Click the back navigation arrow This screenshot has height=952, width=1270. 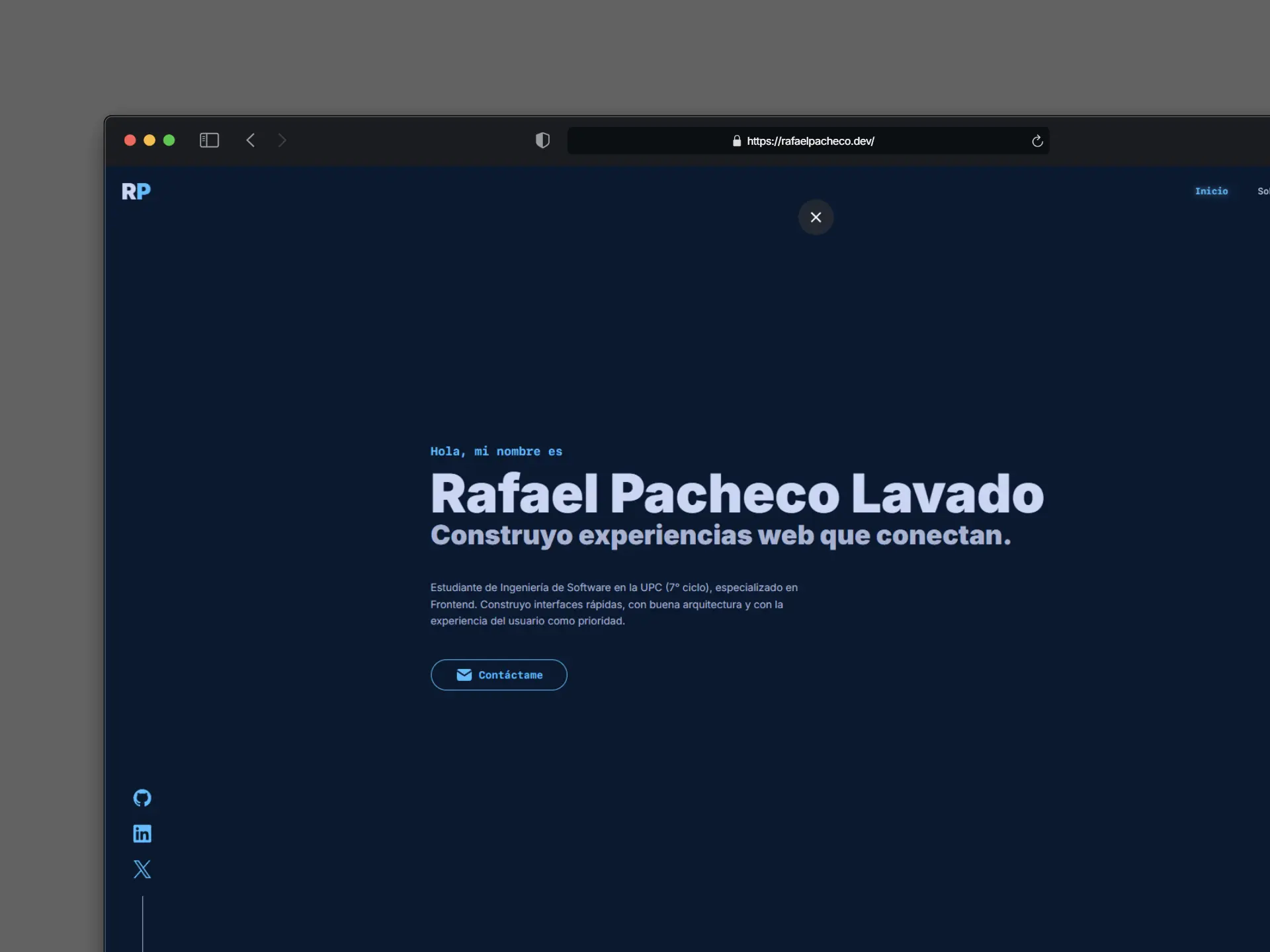coord(251,140)
